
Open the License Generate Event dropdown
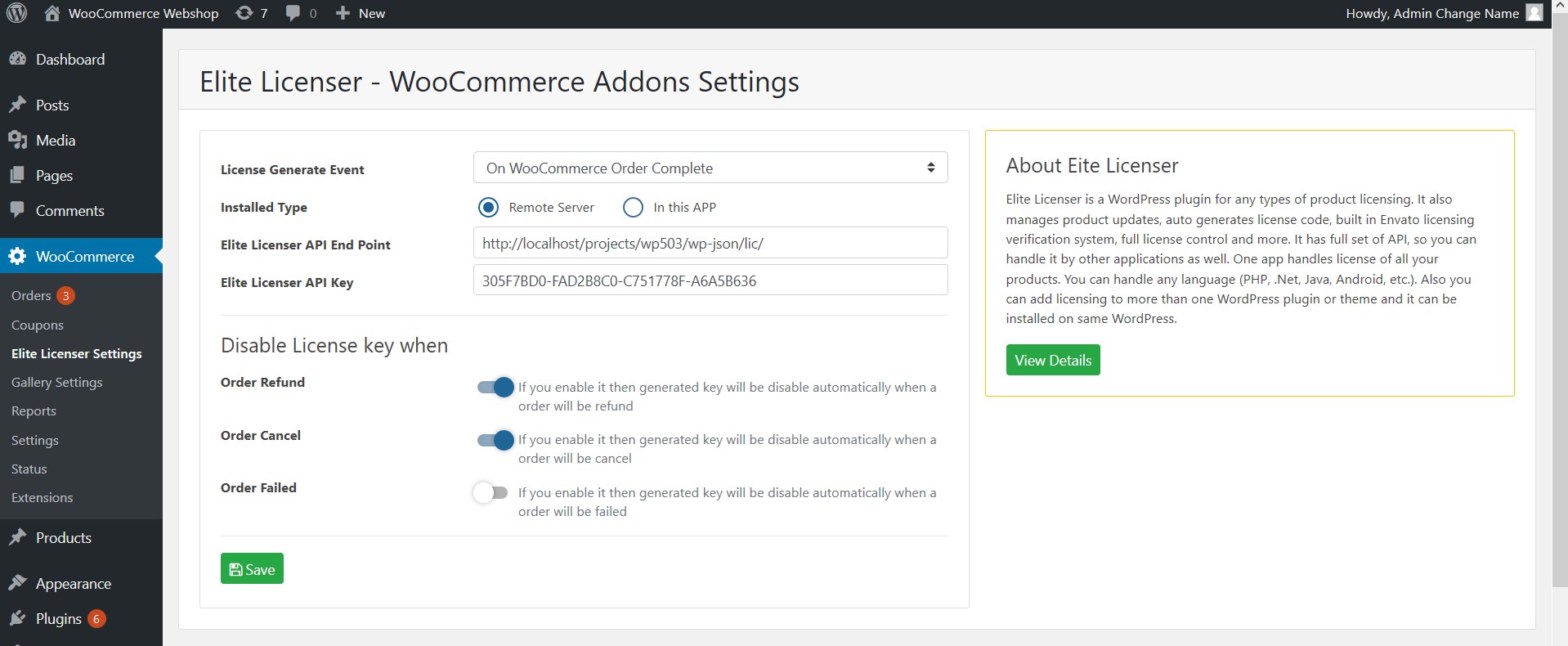[x=710, y=168]
